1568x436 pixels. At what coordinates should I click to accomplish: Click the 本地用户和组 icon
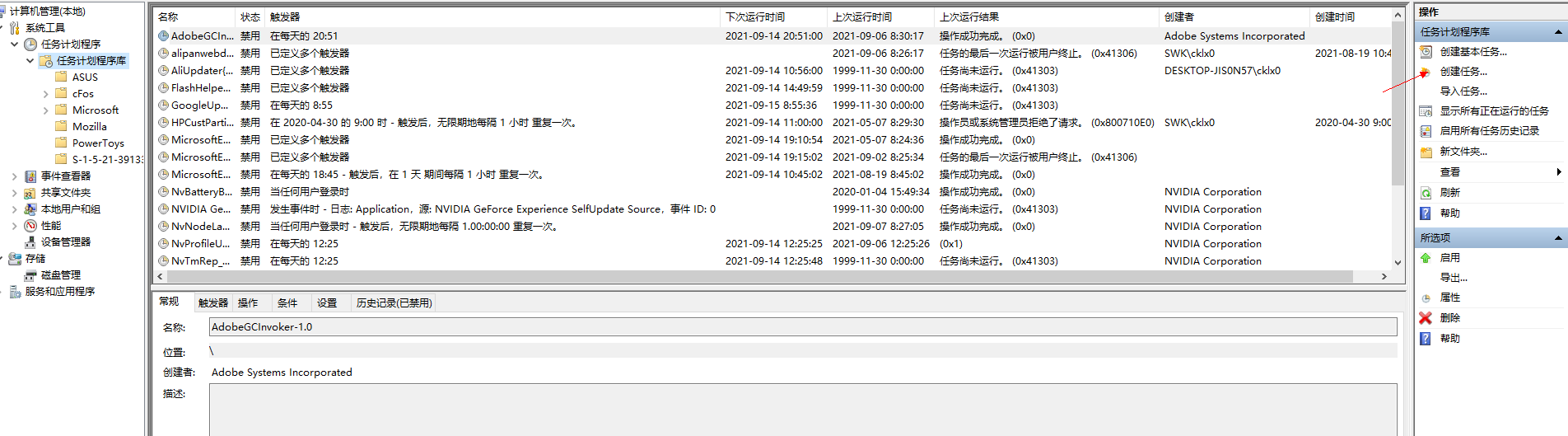pos(30,209)
